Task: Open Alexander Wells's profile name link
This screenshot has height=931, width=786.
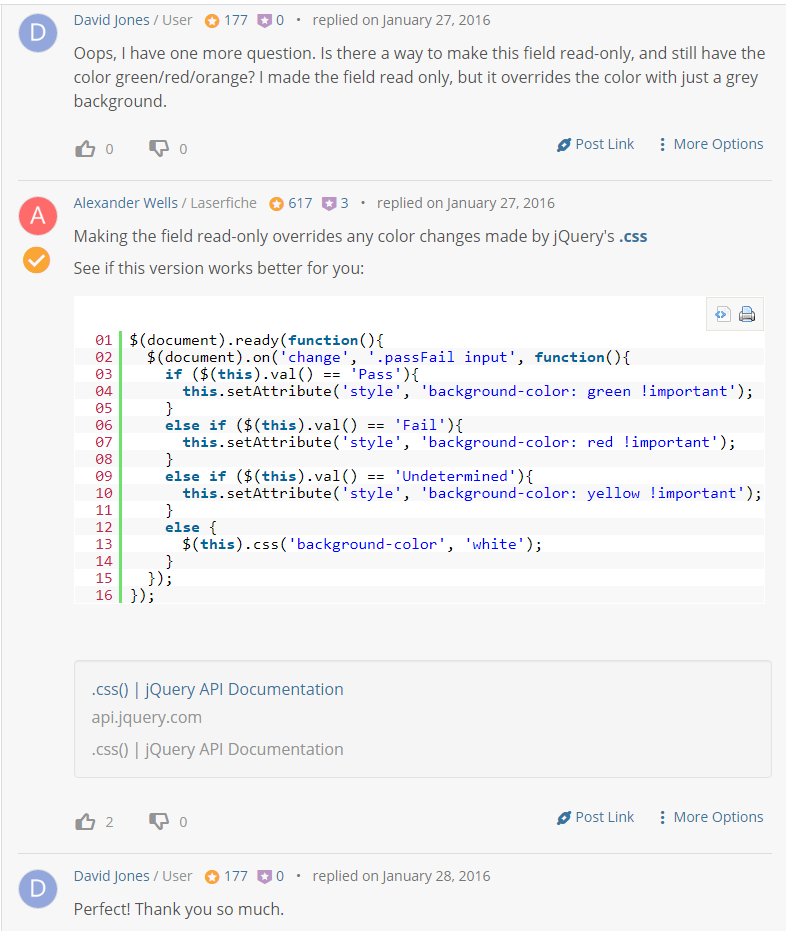Action: pos(126,203)
